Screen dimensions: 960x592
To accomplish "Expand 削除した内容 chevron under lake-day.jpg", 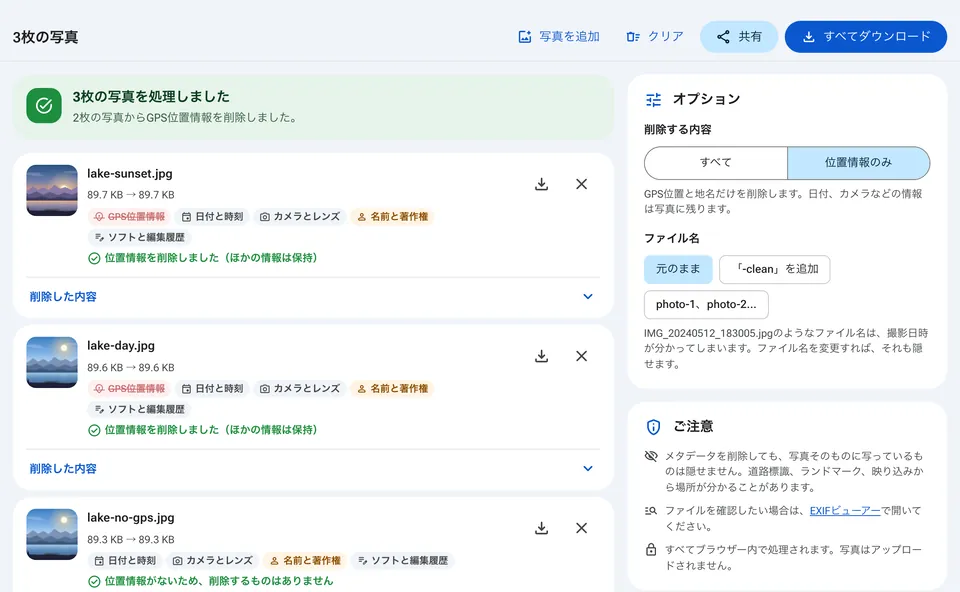I will [588, 468].
